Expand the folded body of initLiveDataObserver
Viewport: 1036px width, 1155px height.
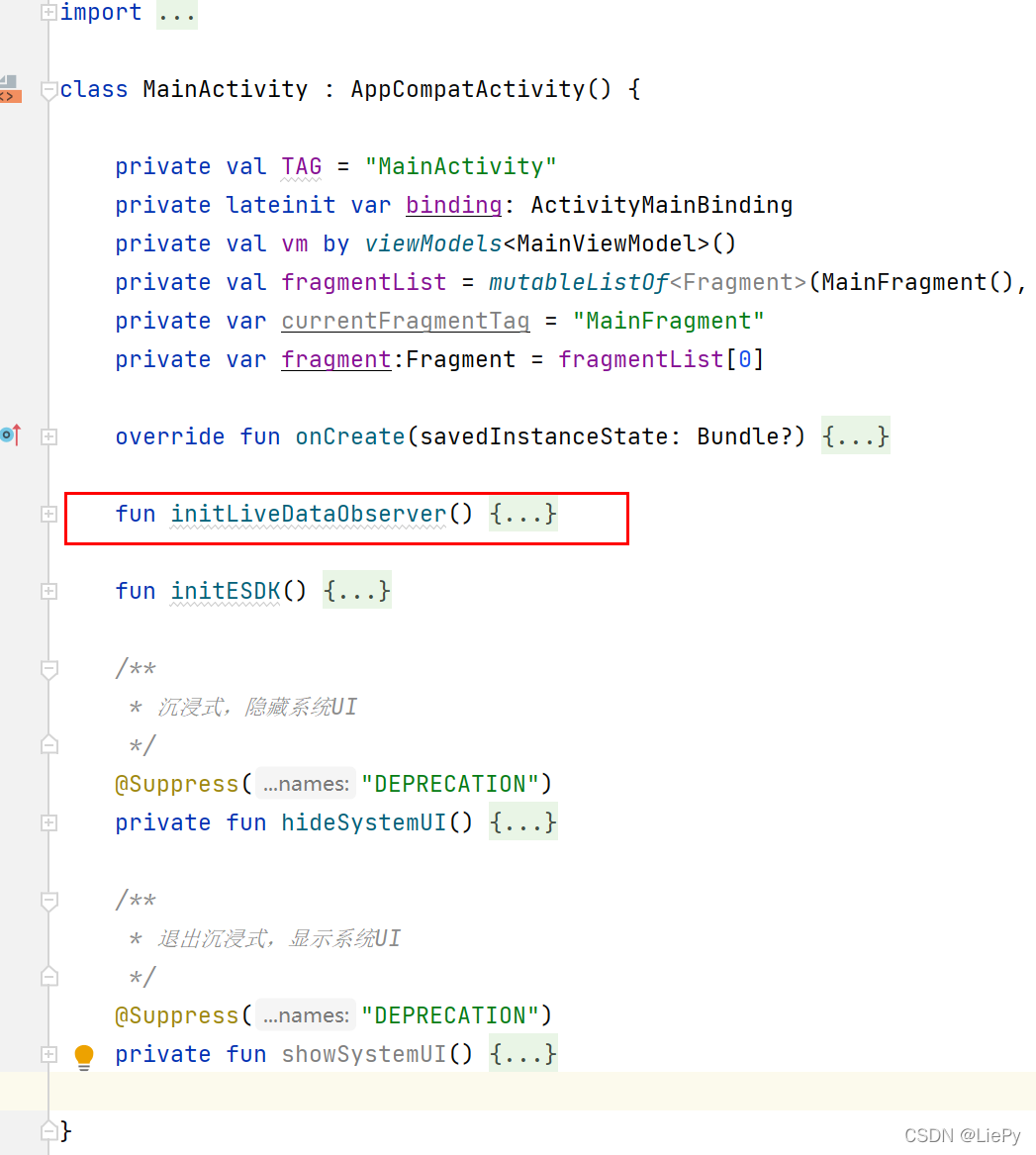(x=522, y=514)
